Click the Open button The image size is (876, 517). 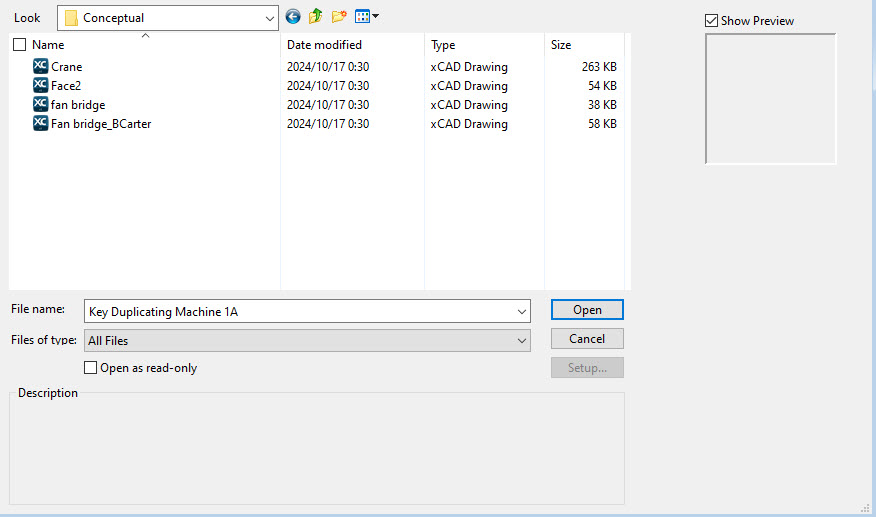pyautogui.click(x=587, y=310)
